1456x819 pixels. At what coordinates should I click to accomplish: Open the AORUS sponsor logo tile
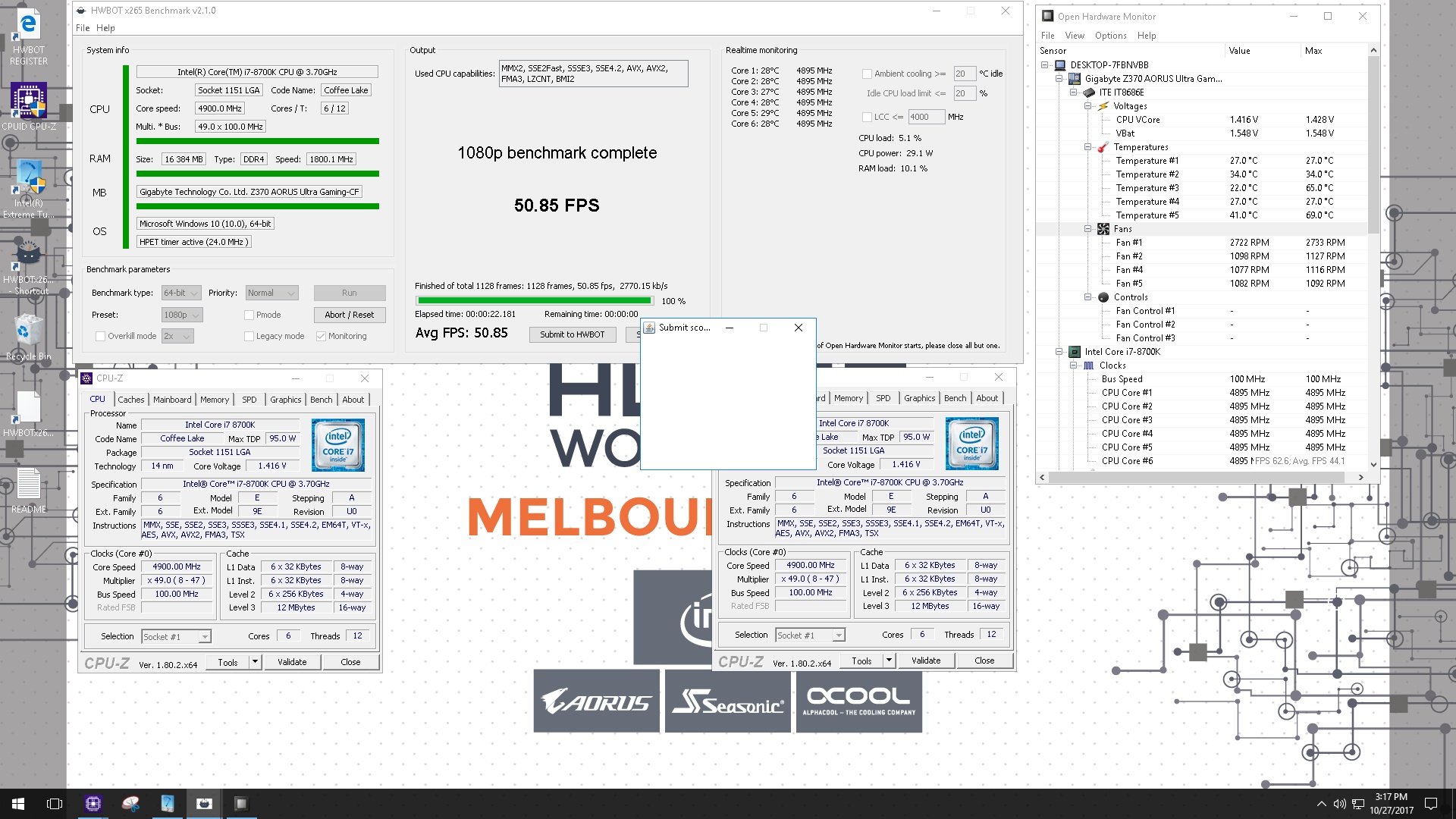pyautogui.click(x=596, y=701)
